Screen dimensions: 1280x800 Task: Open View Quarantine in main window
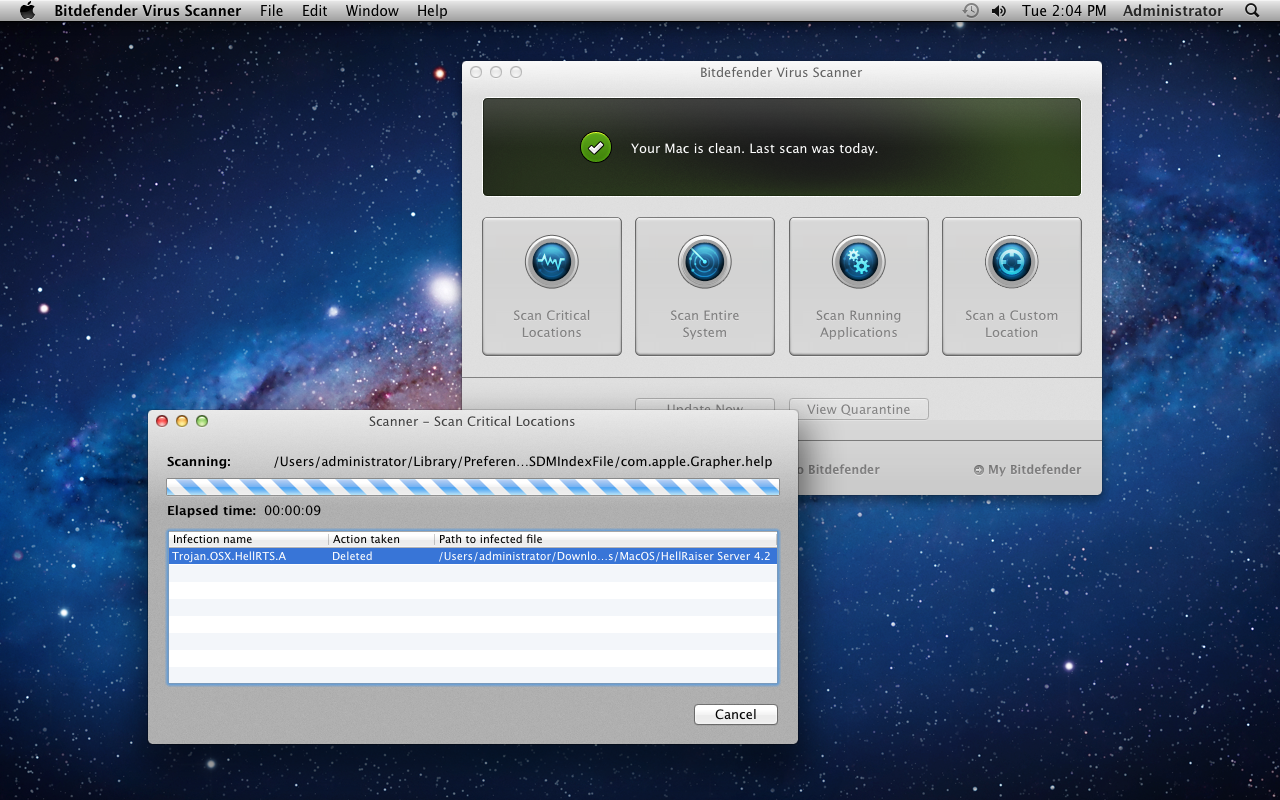[859, 409]
